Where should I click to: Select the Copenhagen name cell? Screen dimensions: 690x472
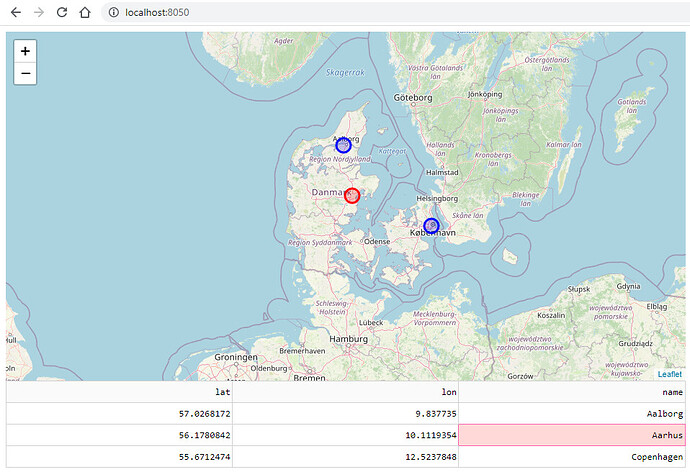572,457
